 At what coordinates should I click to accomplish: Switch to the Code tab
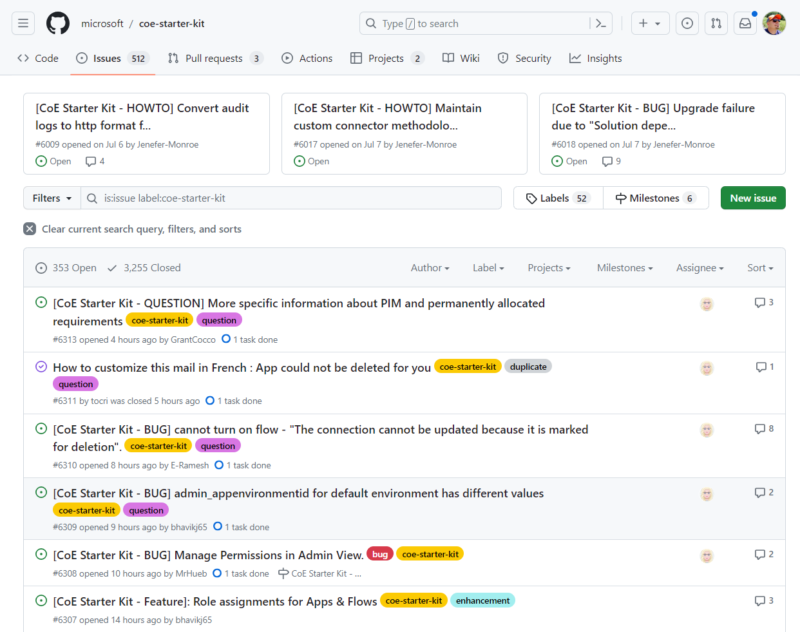pos(38,58)
